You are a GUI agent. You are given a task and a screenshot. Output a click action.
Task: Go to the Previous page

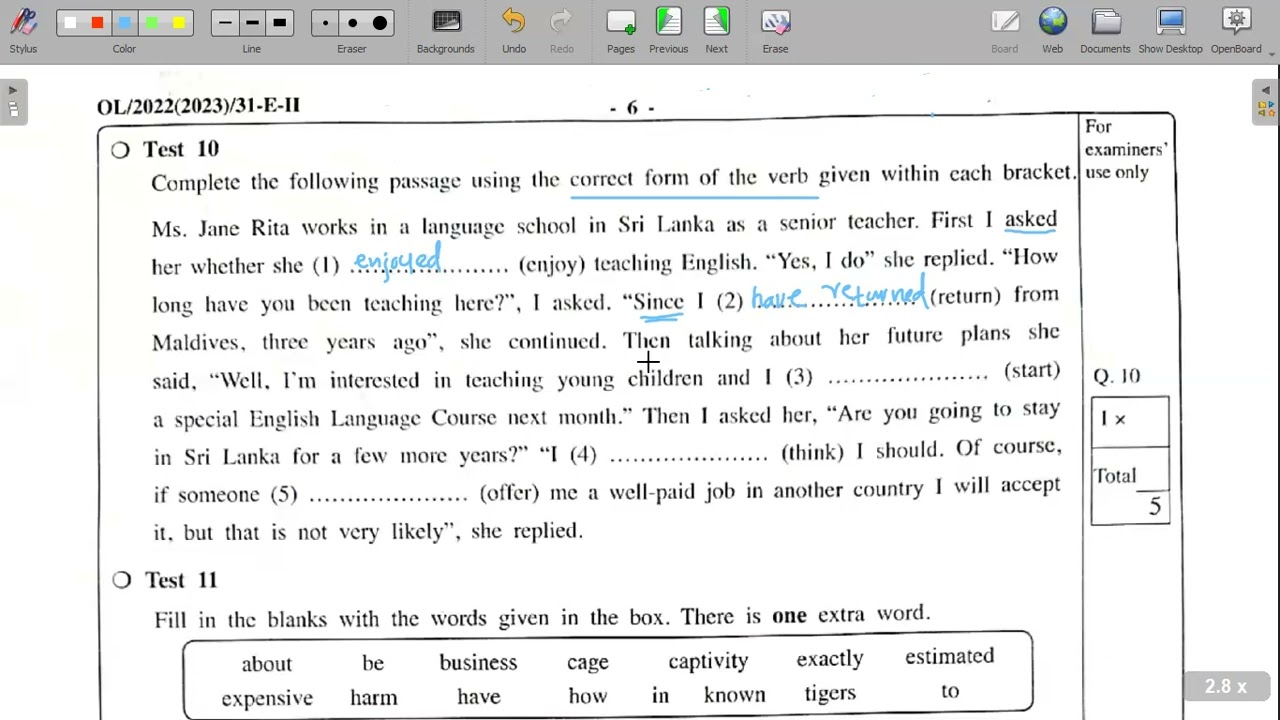[x=668, y=31]
